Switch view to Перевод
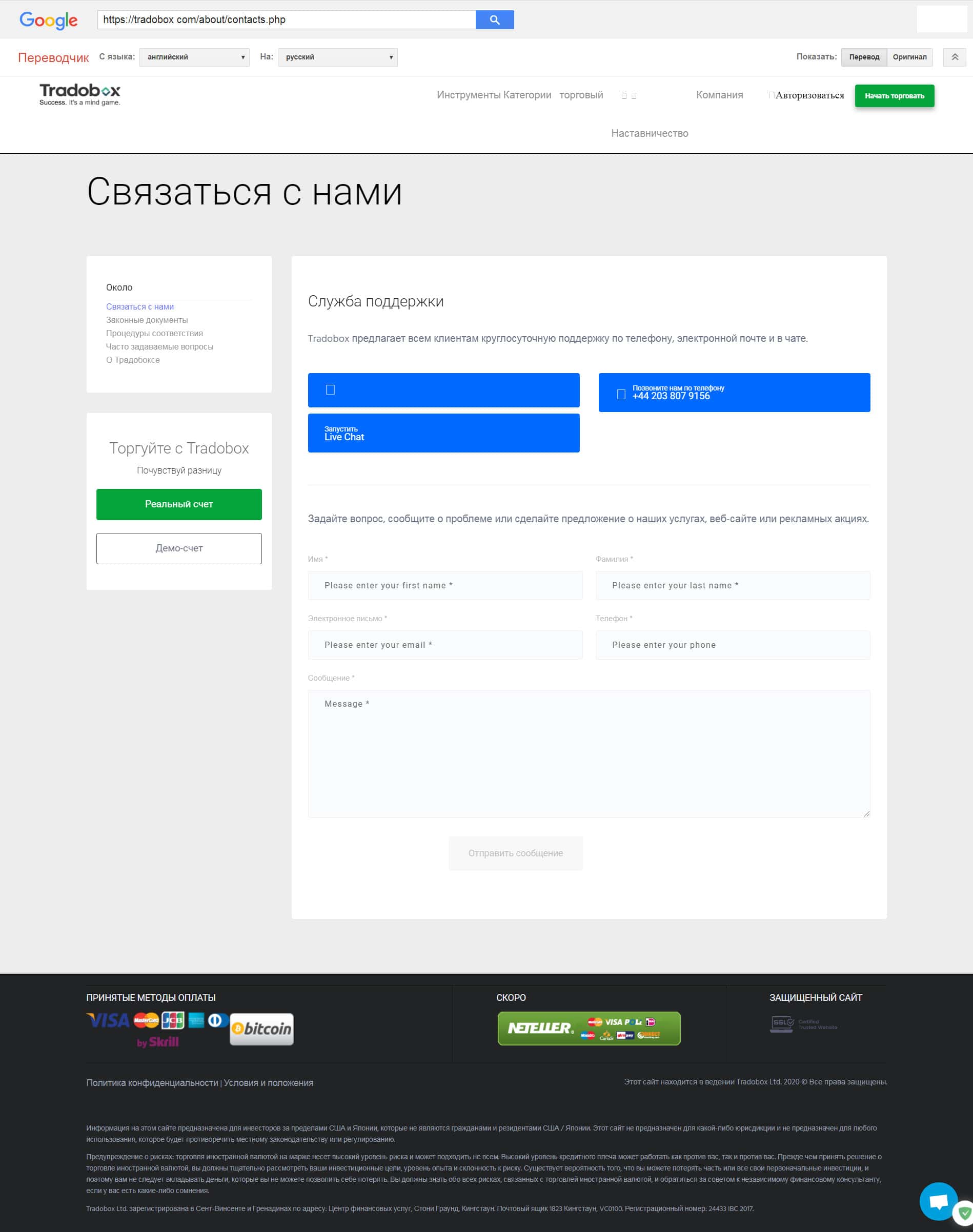This screenshot has width=973, height=1232. tap(864, 57)
